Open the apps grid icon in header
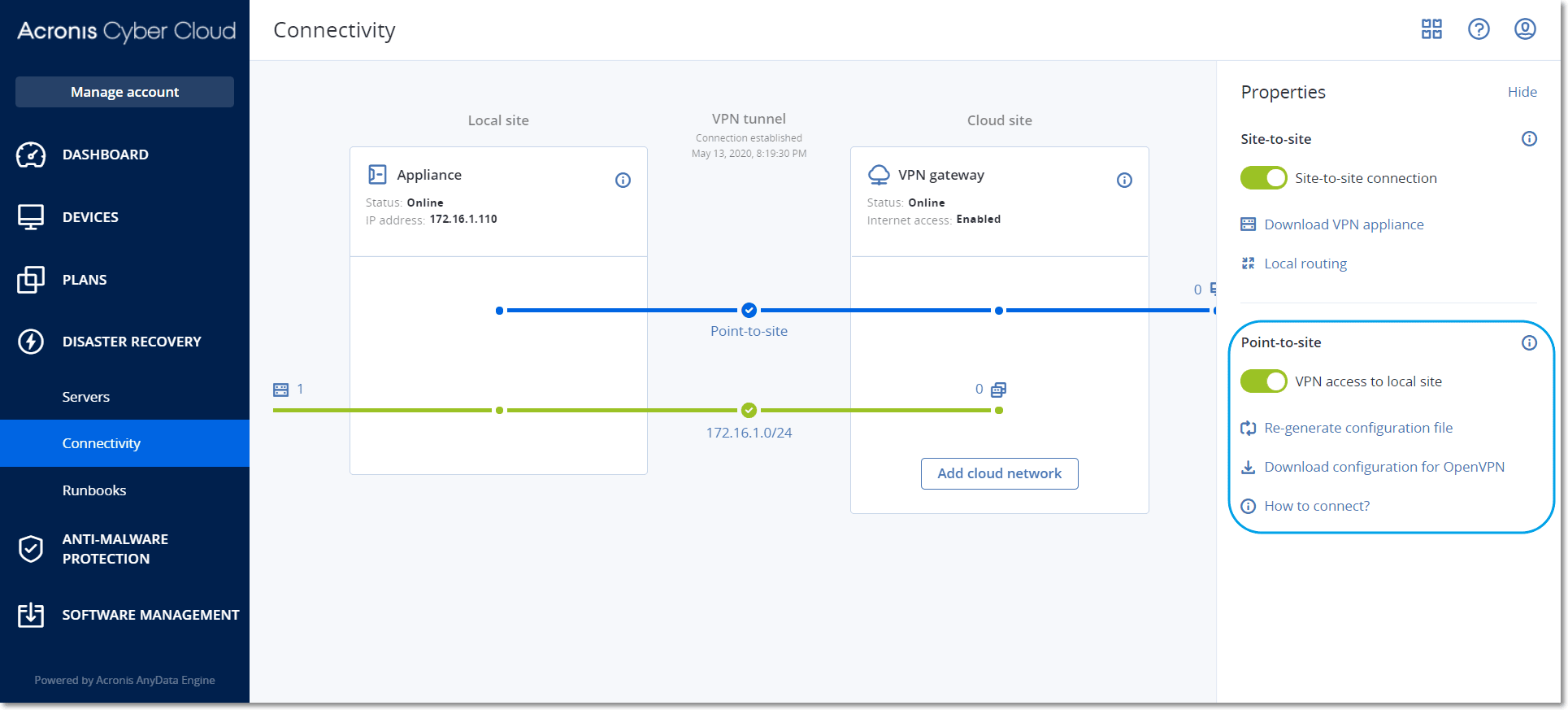 click(1431, 29)
